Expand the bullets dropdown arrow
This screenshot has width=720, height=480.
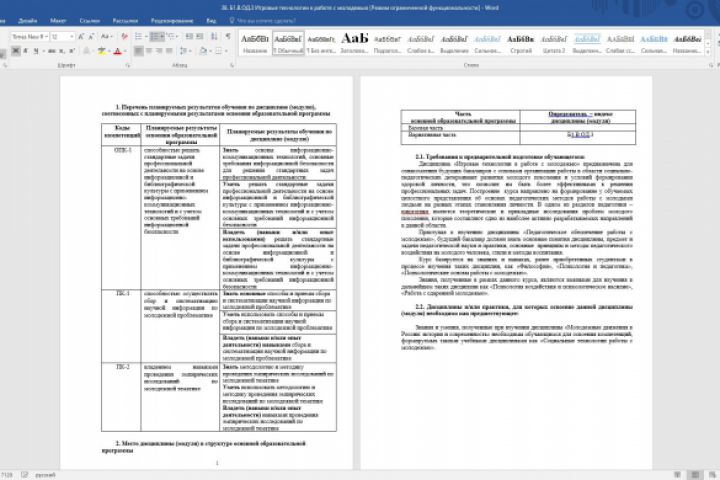coord(146,36)
